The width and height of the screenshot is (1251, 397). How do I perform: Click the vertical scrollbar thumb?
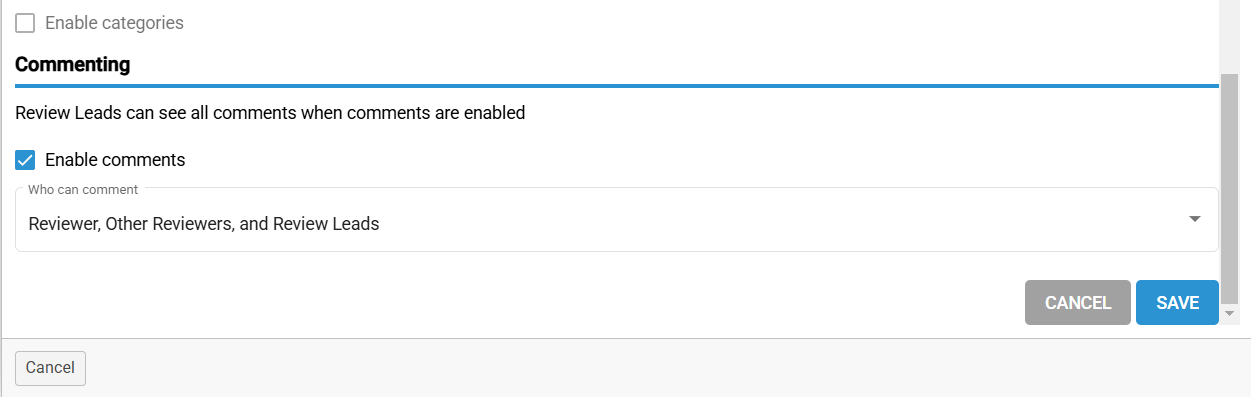[x=1230, y=189]
